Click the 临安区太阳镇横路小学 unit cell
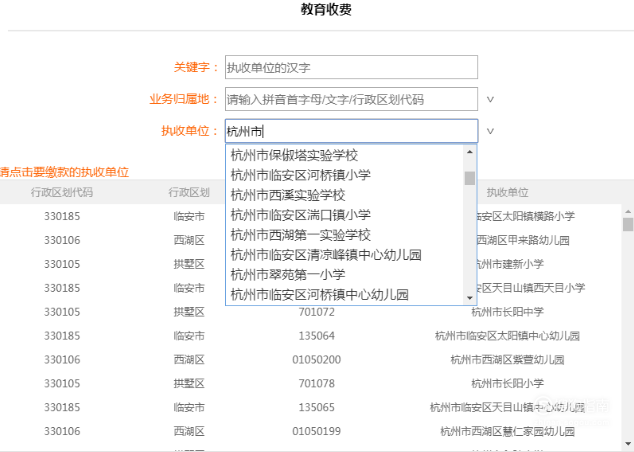This screenshot has height=452, width=634. pos(526,216)
